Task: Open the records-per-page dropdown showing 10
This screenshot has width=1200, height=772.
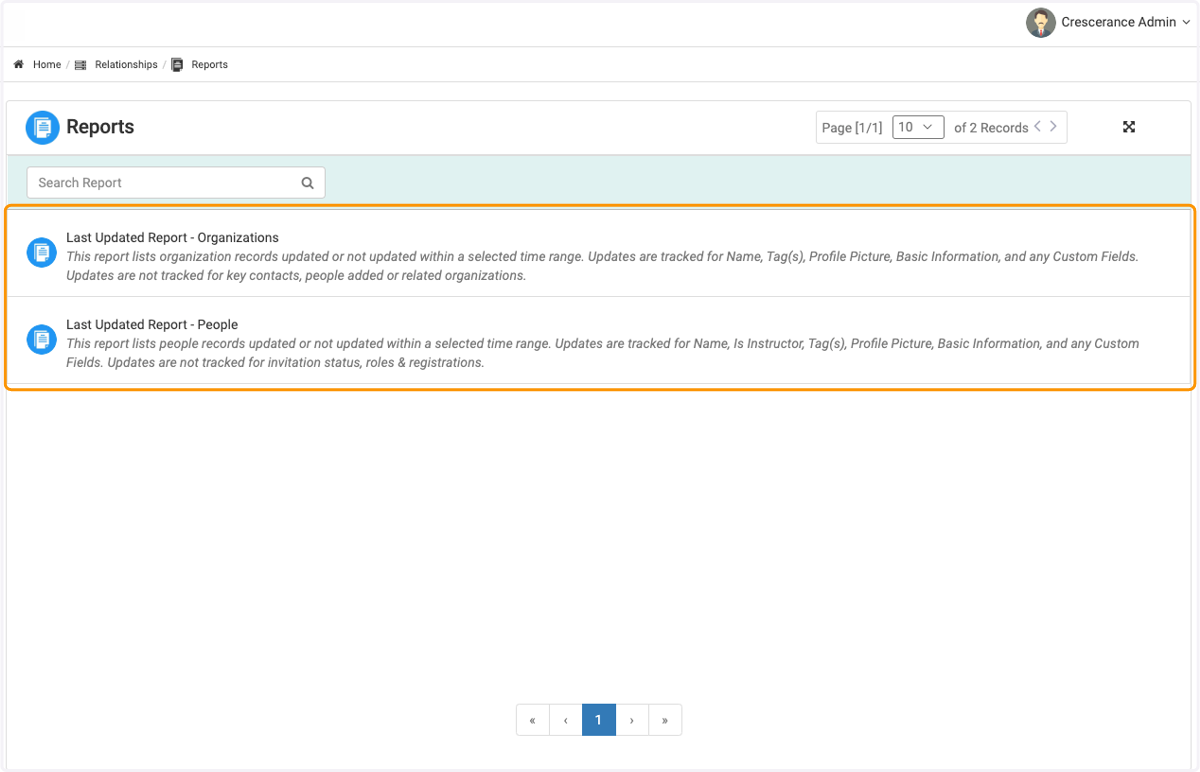Action: (x=918, y=127)
